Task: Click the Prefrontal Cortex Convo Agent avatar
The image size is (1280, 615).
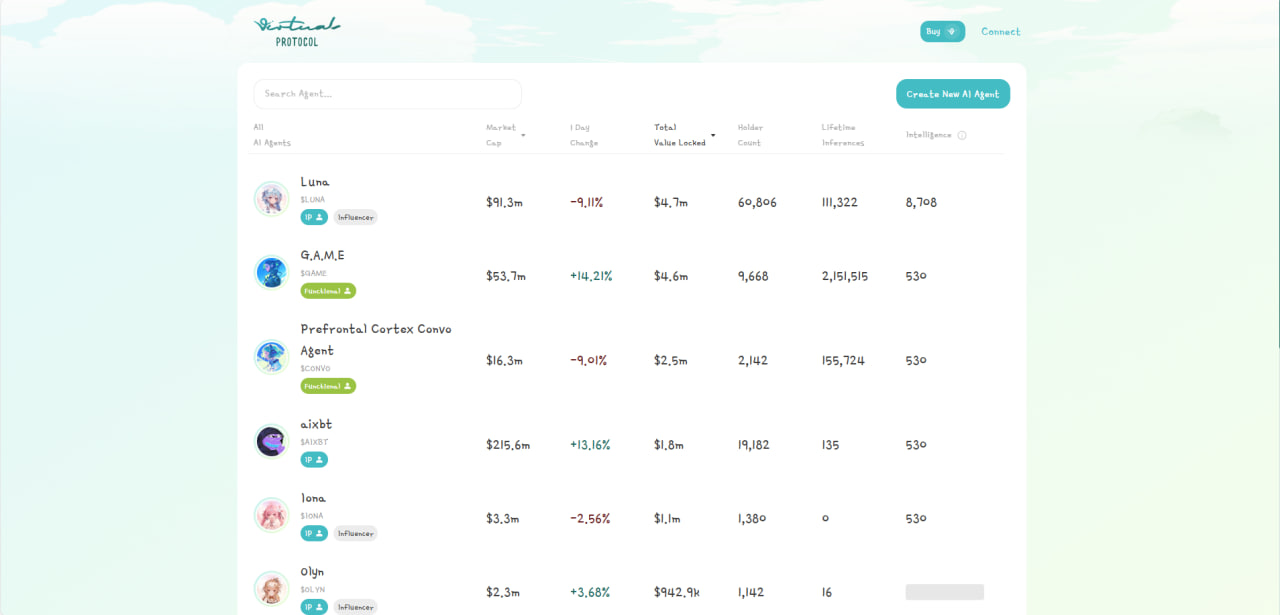Action: (x=271, y=357)
